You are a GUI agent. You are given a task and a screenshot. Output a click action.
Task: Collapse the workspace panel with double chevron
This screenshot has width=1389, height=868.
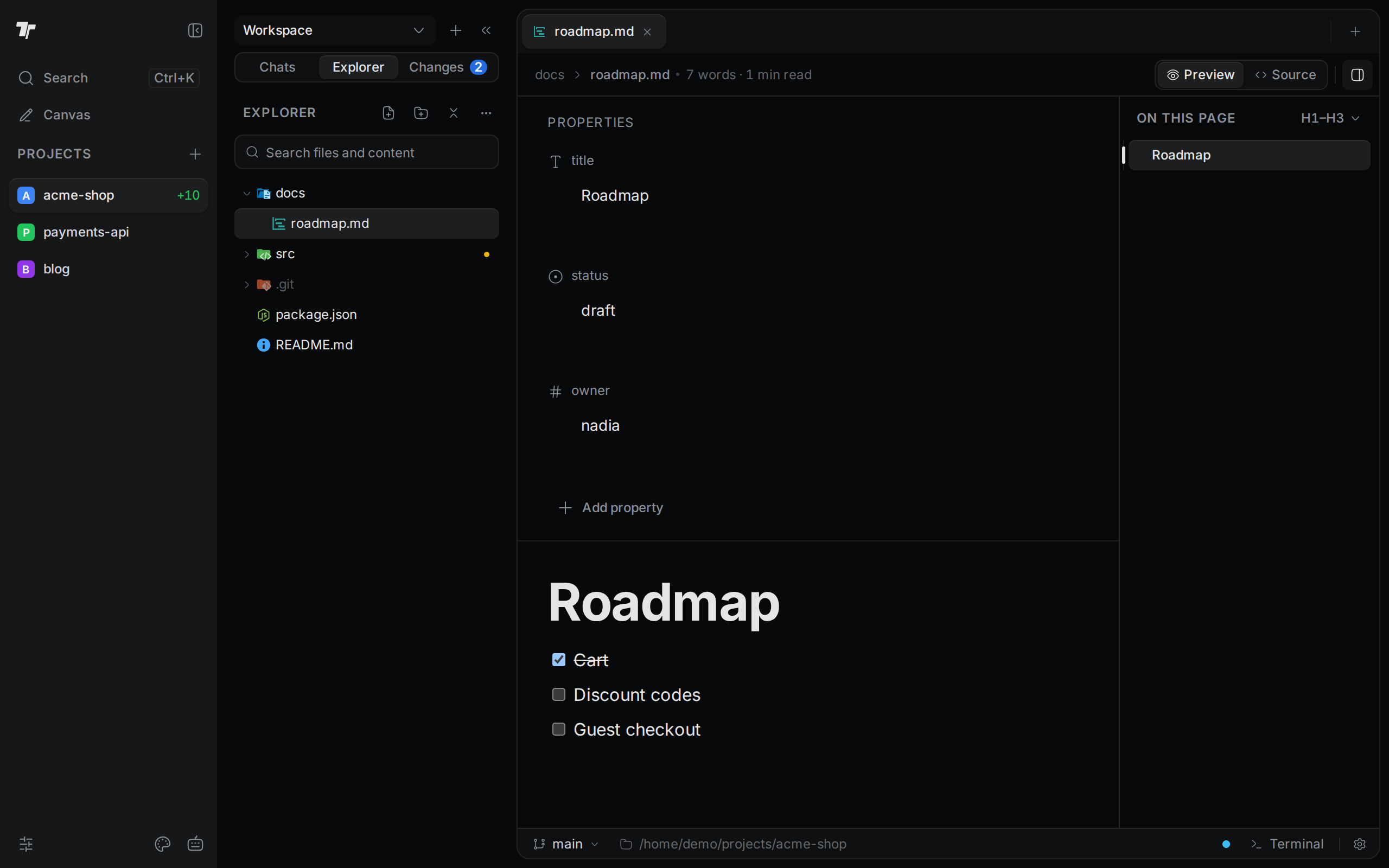(486, 30)
